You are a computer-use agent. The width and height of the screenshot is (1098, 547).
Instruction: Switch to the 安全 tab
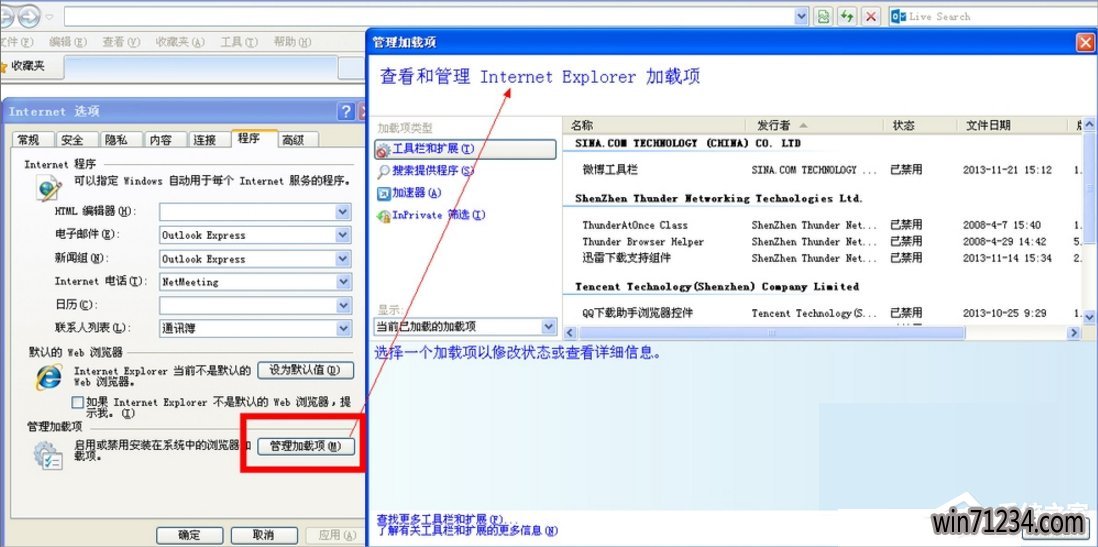(72, 140)
